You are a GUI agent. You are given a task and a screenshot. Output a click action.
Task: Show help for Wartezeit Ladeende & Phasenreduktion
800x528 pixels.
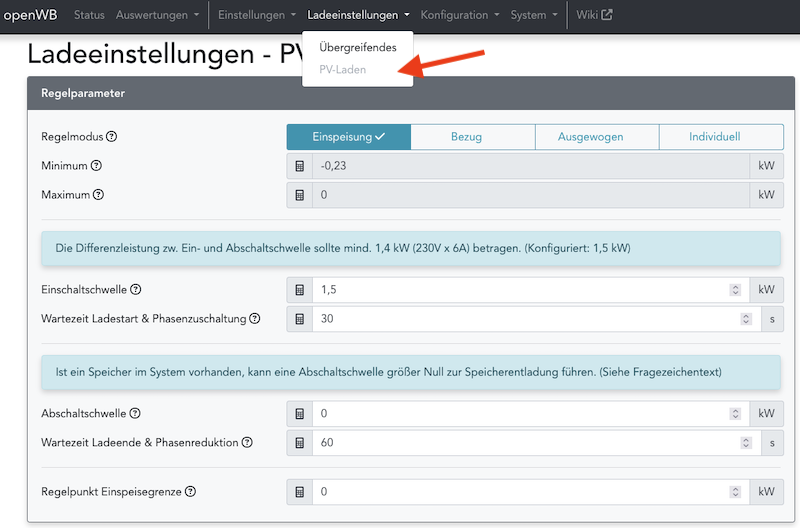coord(247,442)
